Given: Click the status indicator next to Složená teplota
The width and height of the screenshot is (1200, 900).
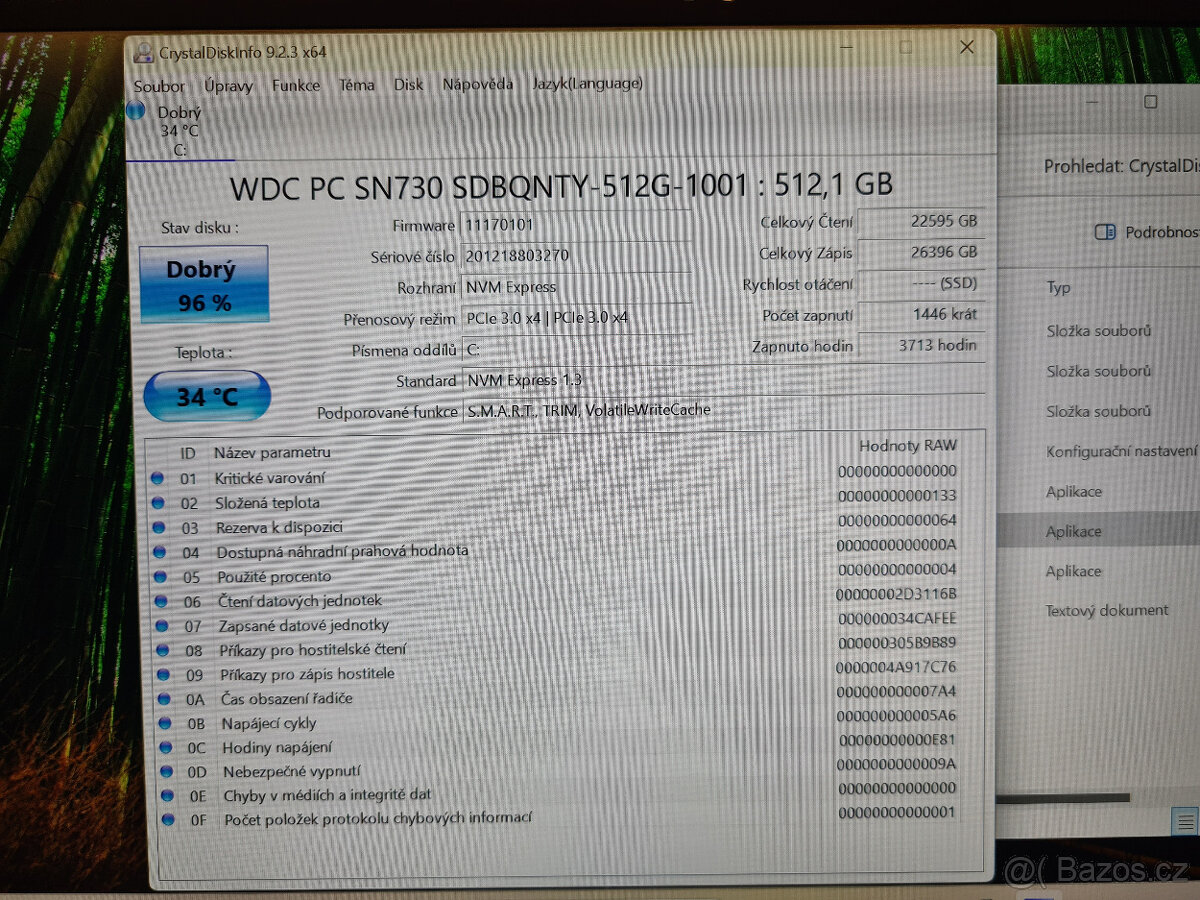Looking at the screenshot, I should pos(161,502).
